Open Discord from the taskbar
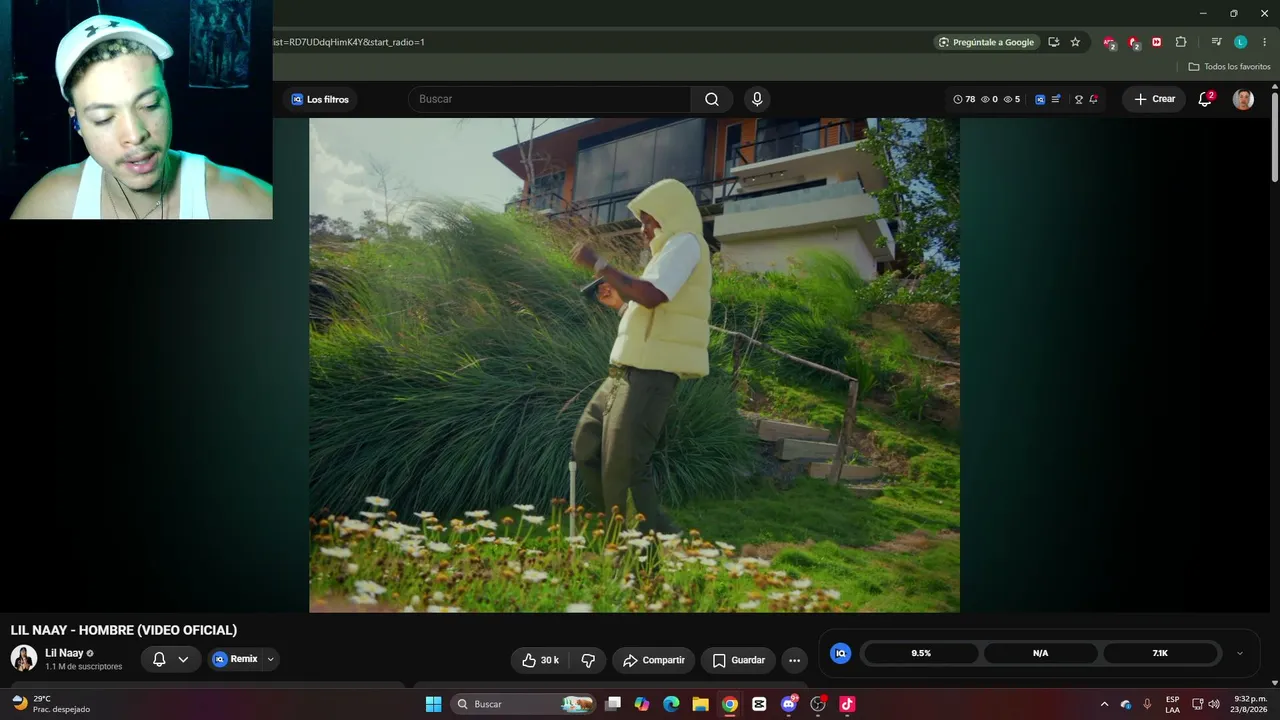This screenshot has height=720, width=1280. [x=789, y=704]
